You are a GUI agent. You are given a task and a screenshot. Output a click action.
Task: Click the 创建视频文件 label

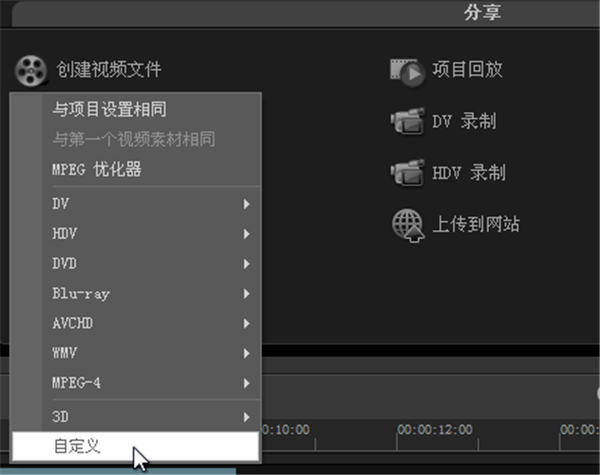point(109,70)
